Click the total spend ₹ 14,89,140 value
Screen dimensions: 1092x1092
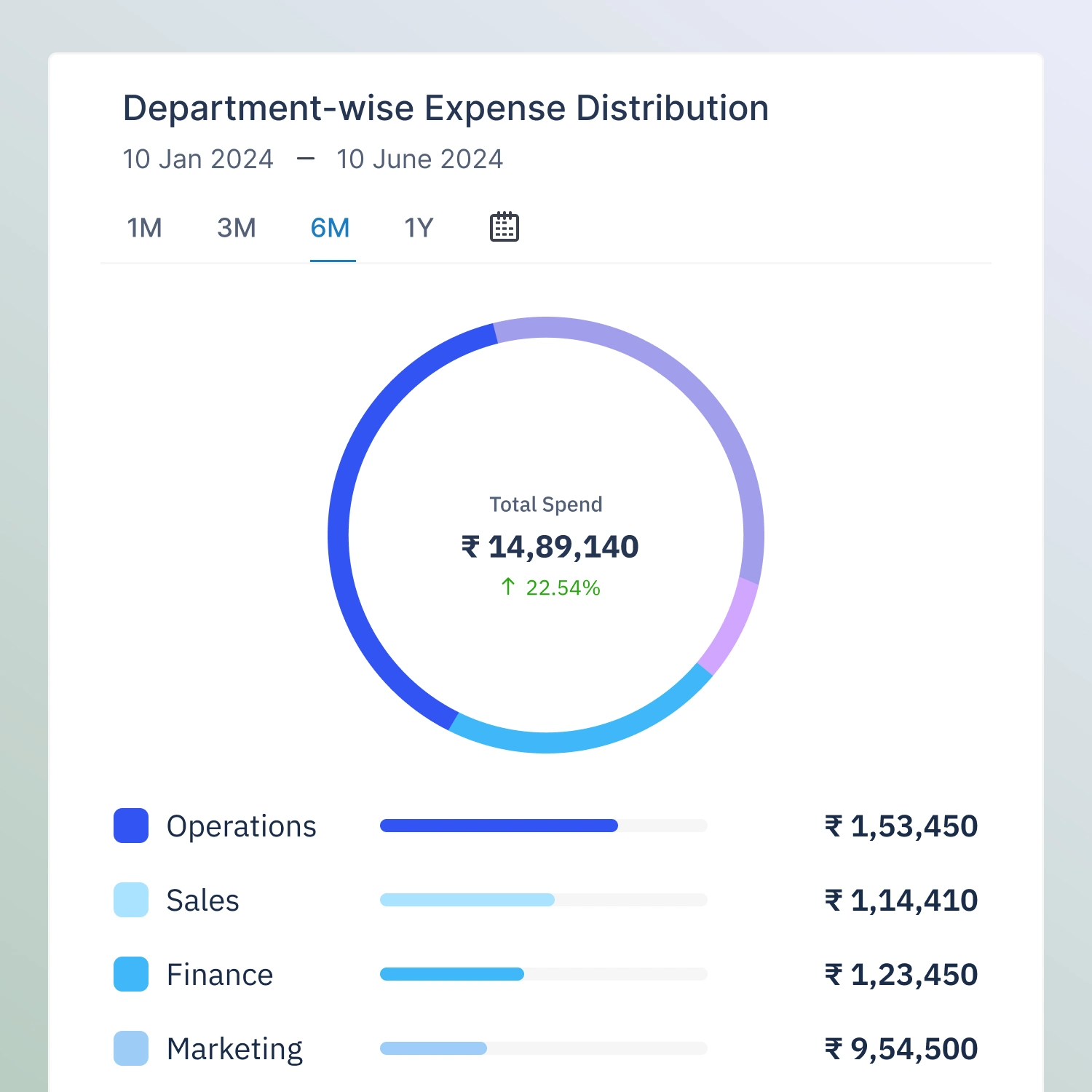click(x=550, y=547)
